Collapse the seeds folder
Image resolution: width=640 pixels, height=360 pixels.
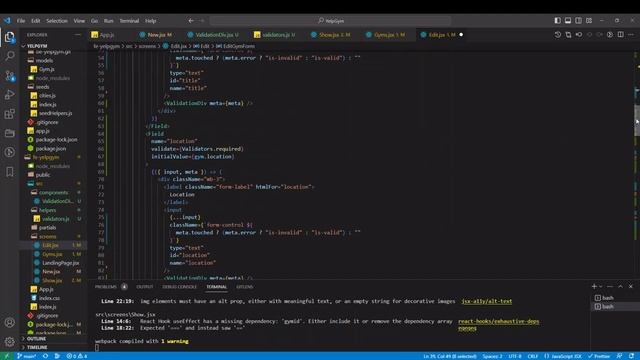point(42,87)
